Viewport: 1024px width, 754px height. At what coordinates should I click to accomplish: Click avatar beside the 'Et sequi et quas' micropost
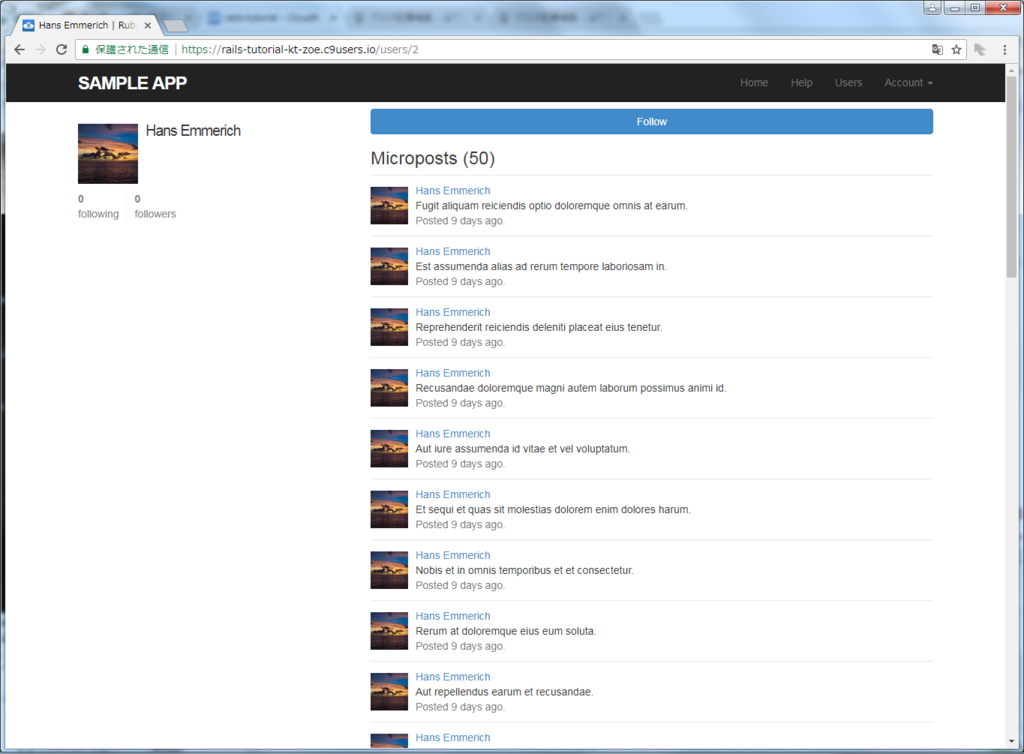(389, 509)
